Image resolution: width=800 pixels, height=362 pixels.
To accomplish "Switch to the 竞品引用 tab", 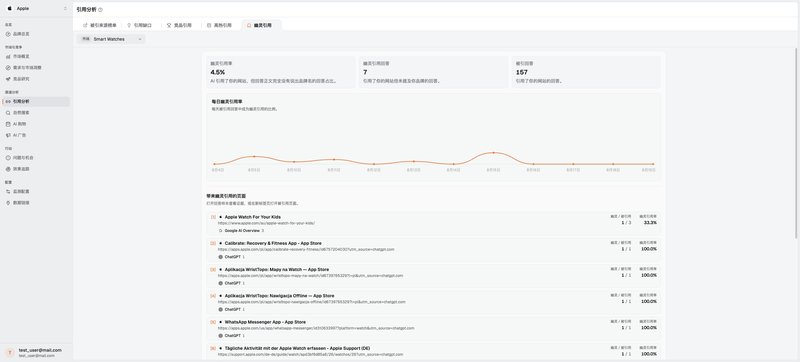I will click(x=180, y=25).
